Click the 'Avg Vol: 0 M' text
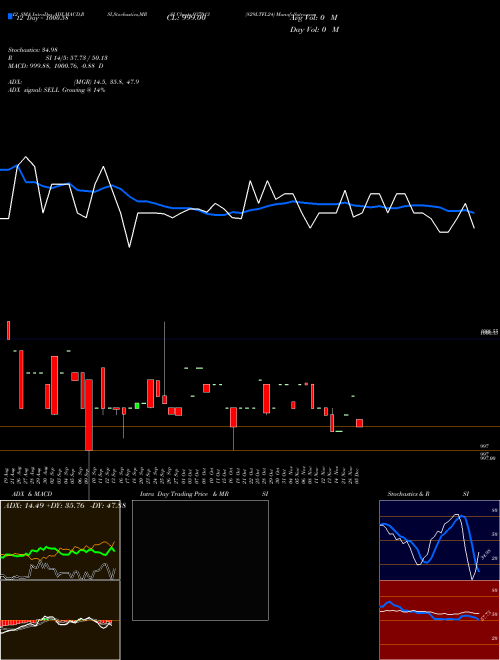 314,18
